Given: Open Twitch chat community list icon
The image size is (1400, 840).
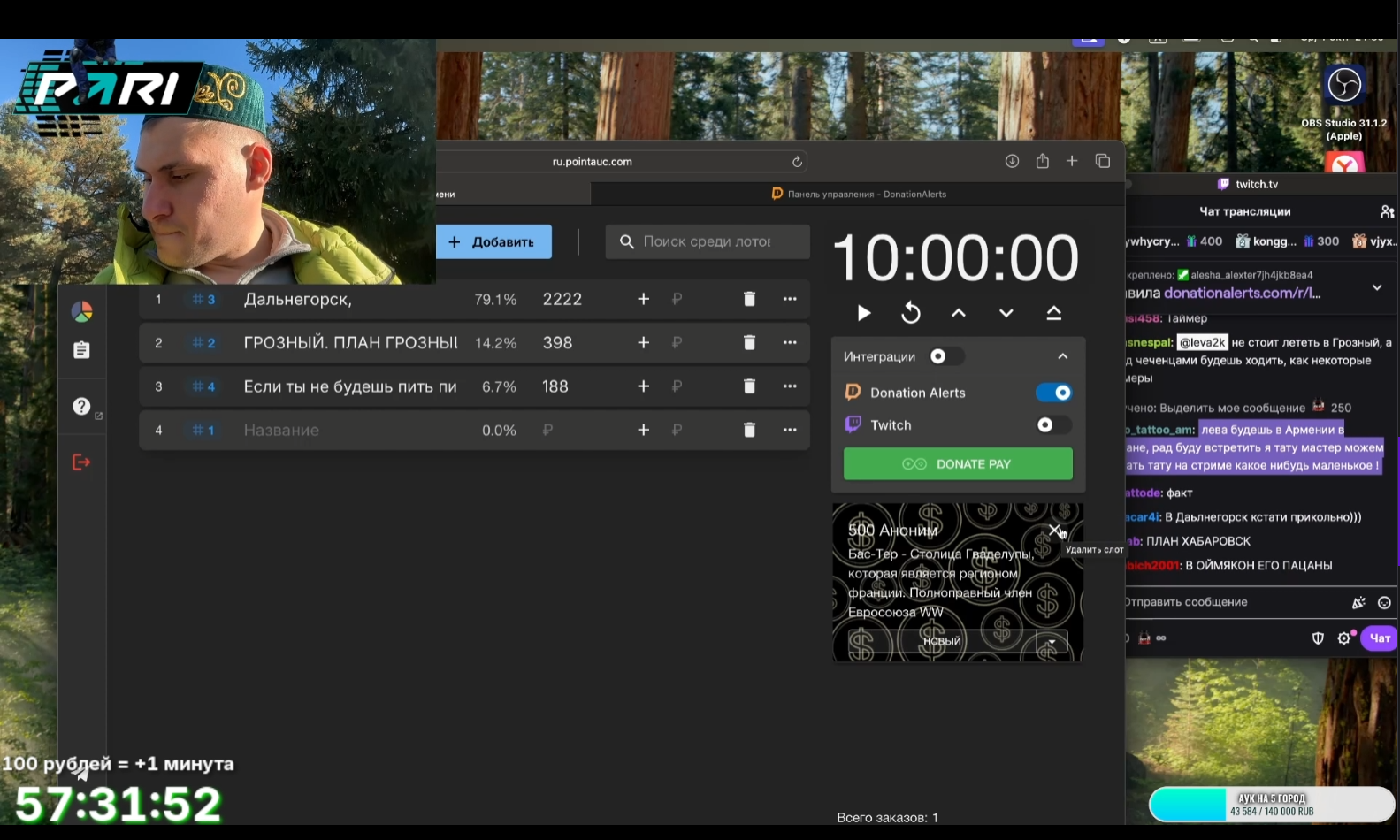Looking at the screenshot, I should (1387, 211).
